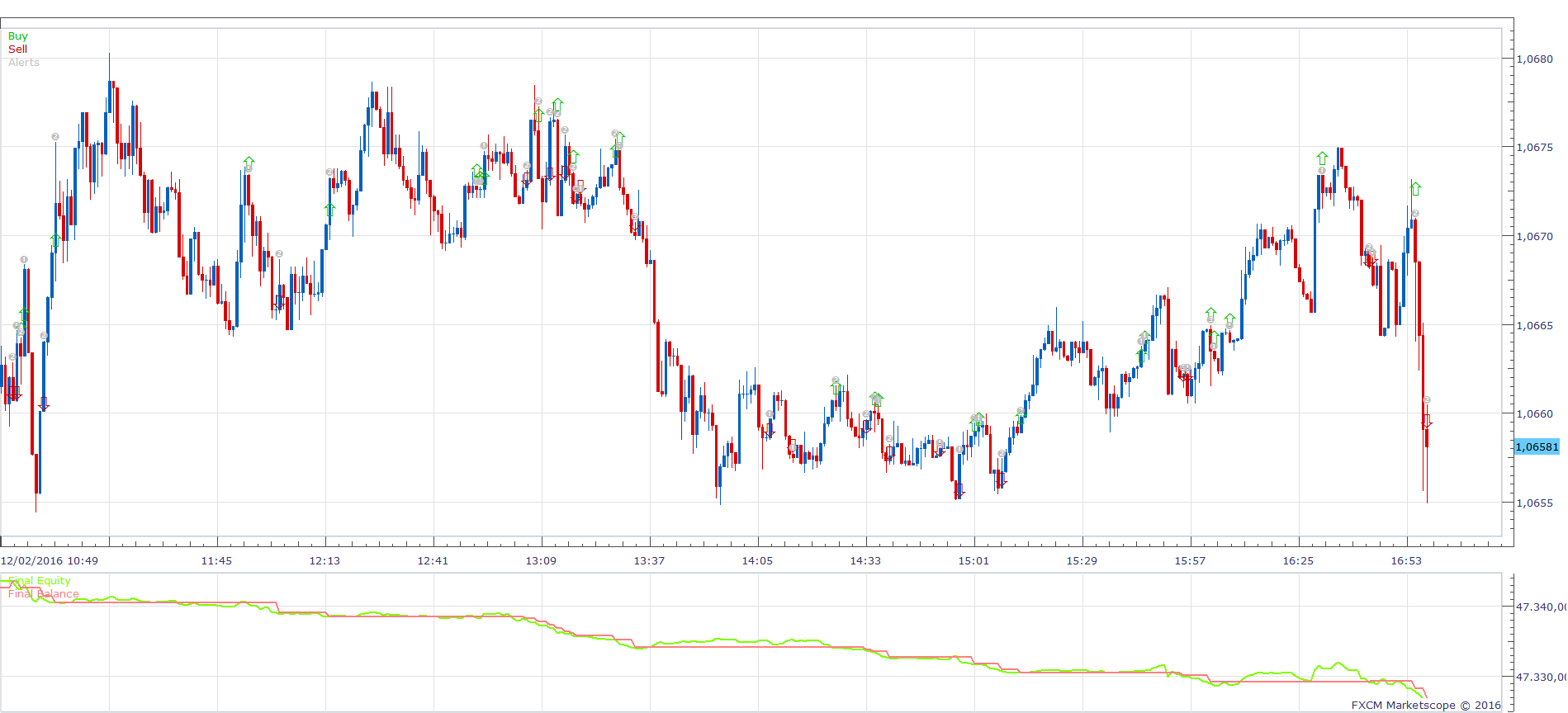Select the green buy arrow above the 16:25 price peak
This screenshot has height=713, width=1568.
[1322, 158]
